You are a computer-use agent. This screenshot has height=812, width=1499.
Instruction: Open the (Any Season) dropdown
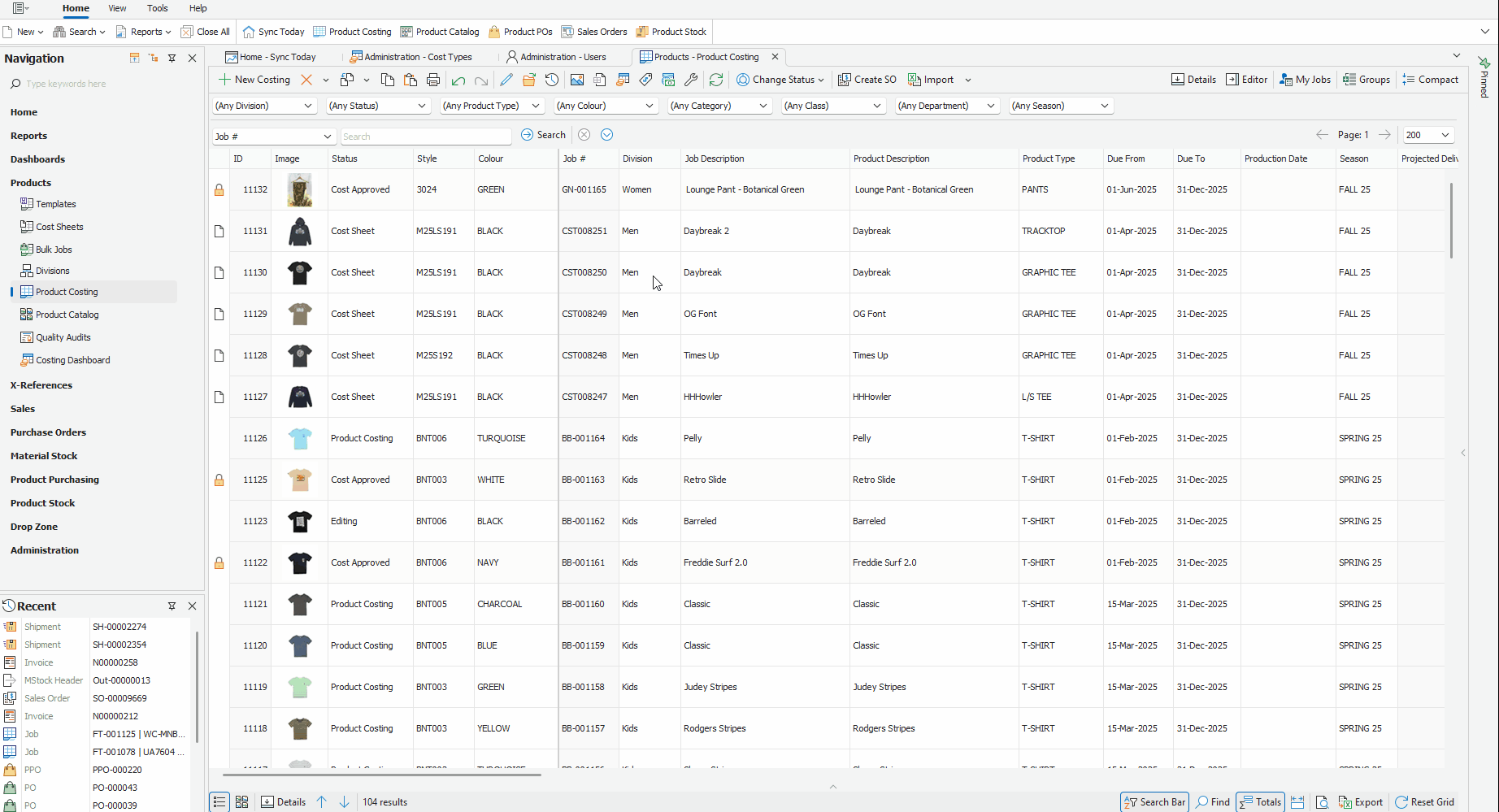(1061, 106)
